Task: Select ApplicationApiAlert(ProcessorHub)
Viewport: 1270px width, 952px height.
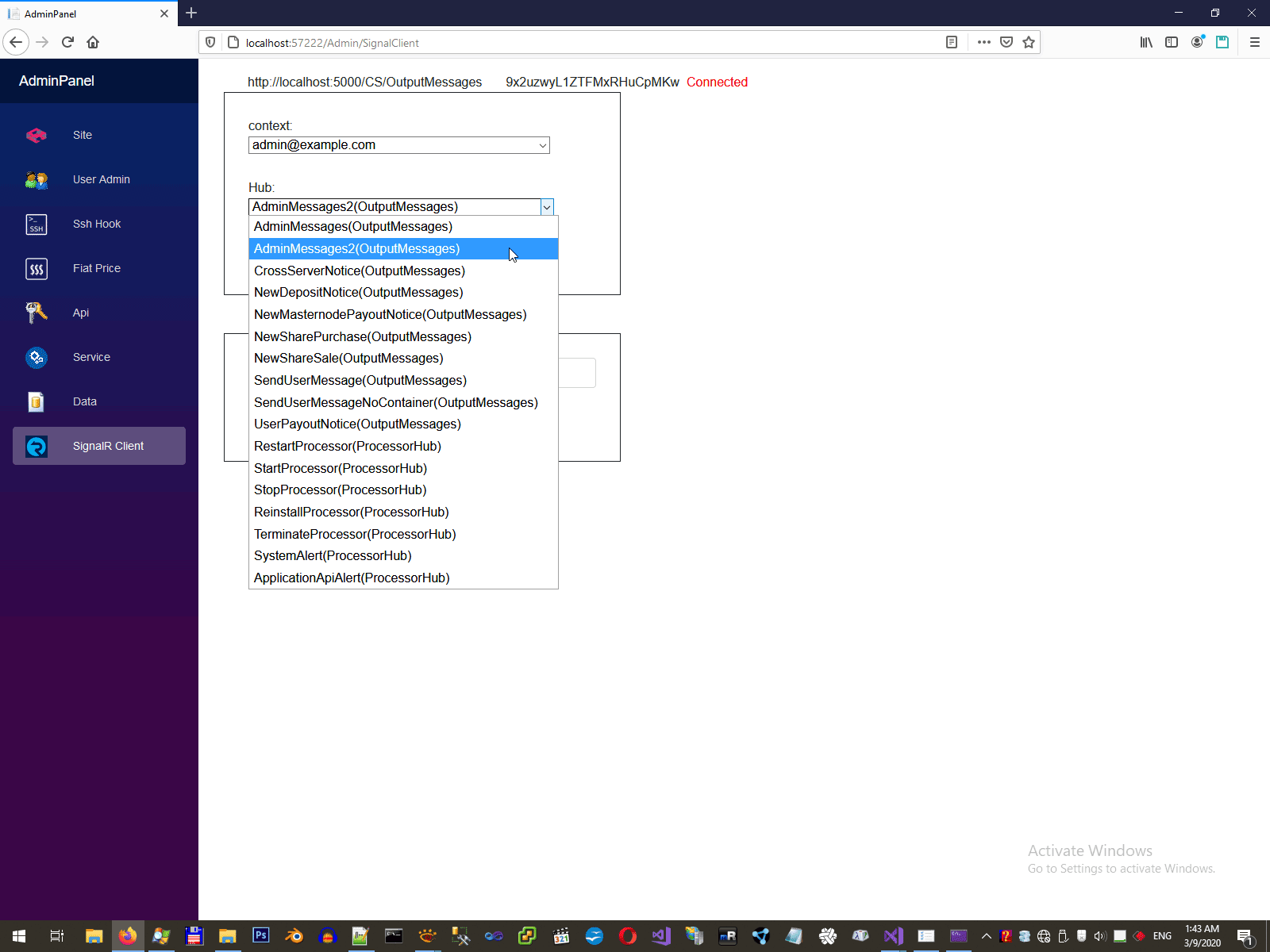Action: (403, 578)
